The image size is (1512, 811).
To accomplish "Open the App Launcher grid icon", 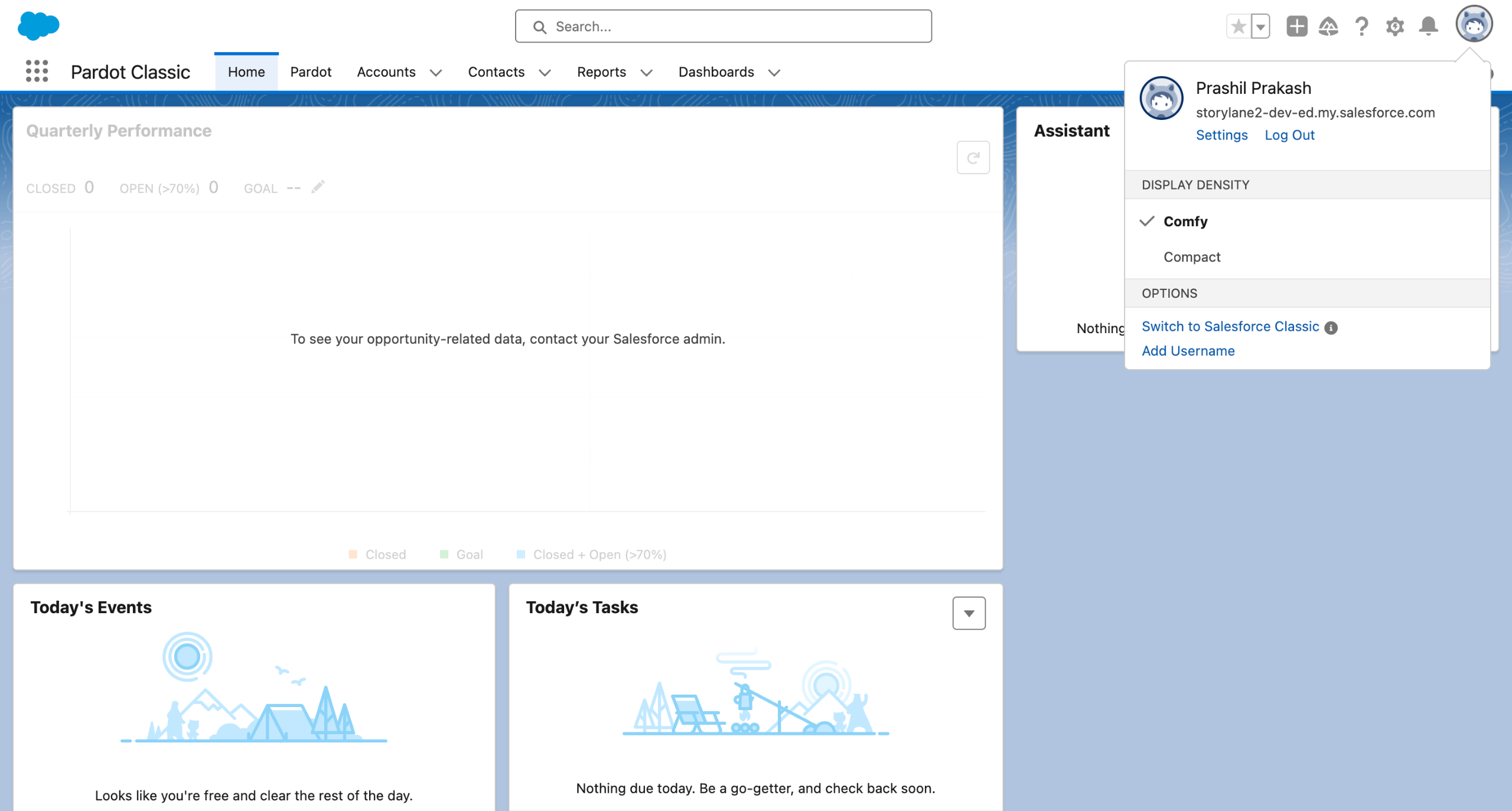I will tap(37, 71).
